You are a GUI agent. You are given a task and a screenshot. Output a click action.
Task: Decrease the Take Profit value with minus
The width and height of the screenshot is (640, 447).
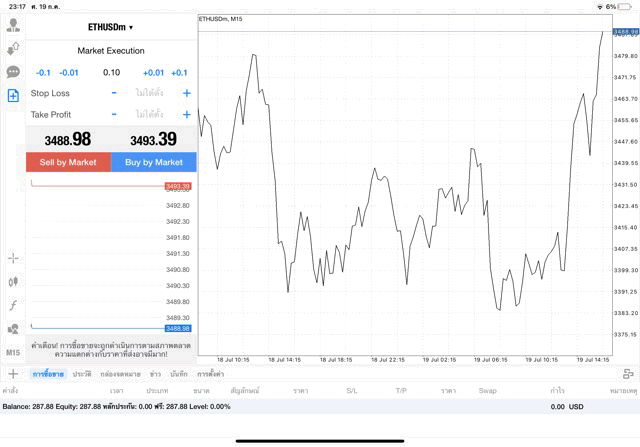click(x=113, y=115)
